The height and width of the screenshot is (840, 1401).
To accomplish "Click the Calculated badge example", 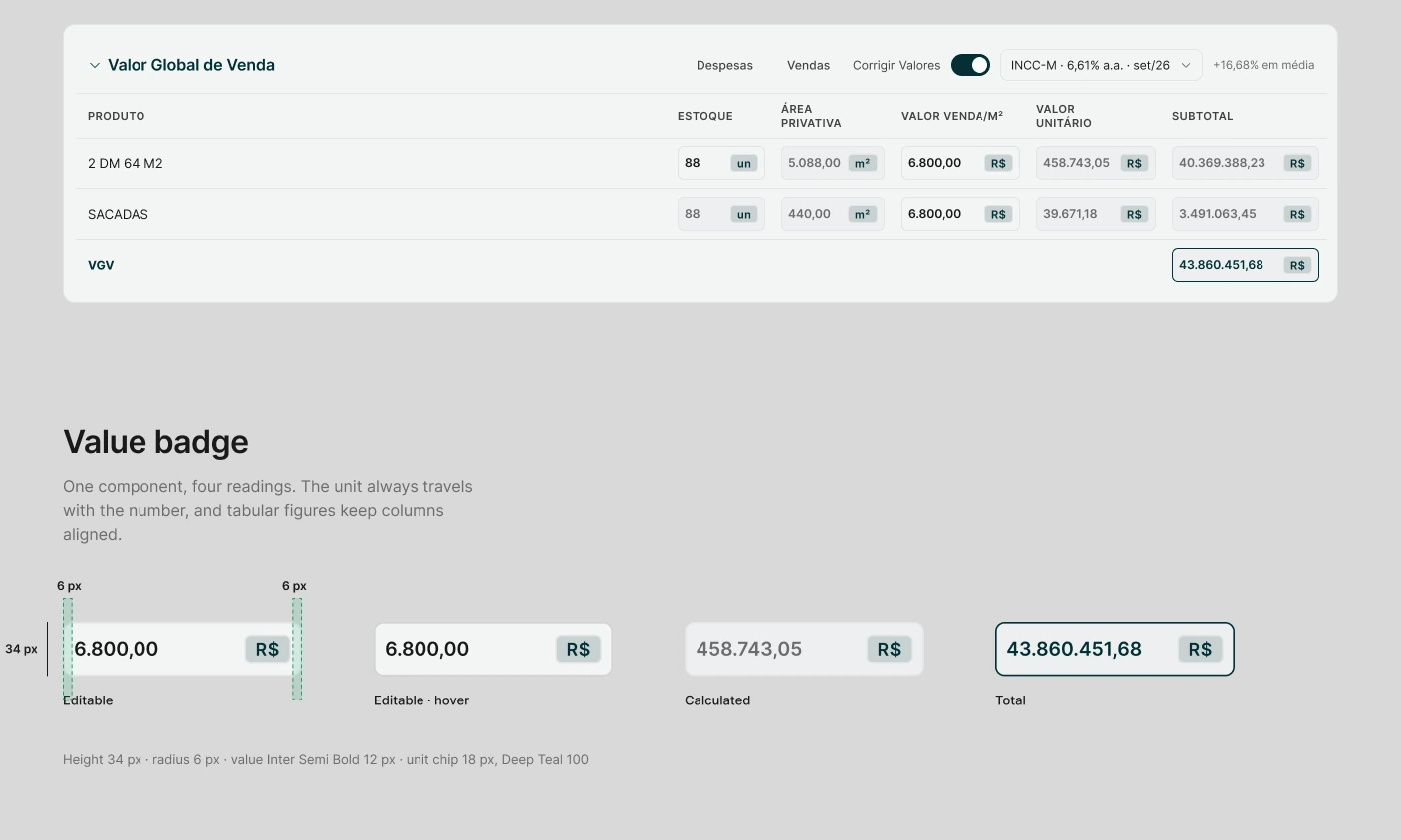I will (804, 649).
